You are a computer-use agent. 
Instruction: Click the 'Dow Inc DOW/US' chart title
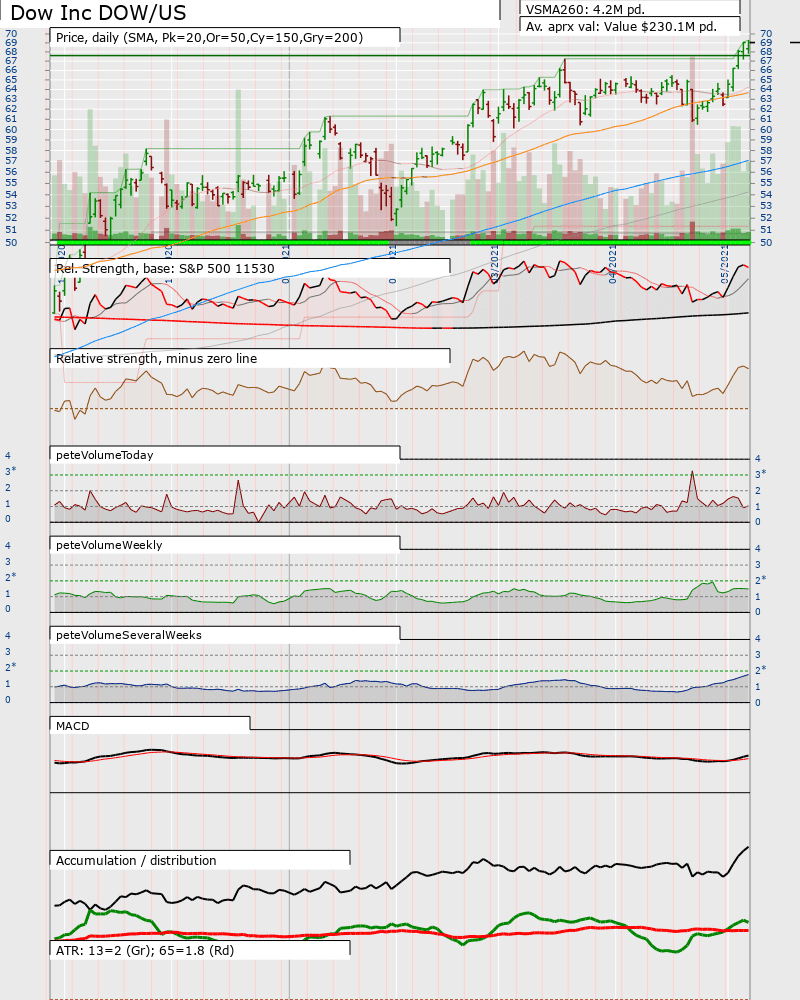(98, 13)
